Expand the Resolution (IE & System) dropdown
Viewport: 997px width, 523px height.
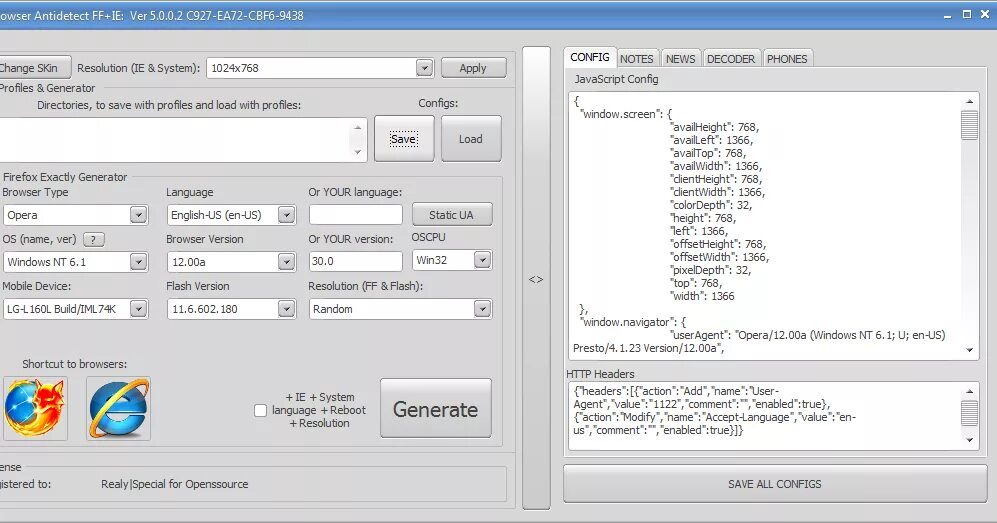point(424,68)
